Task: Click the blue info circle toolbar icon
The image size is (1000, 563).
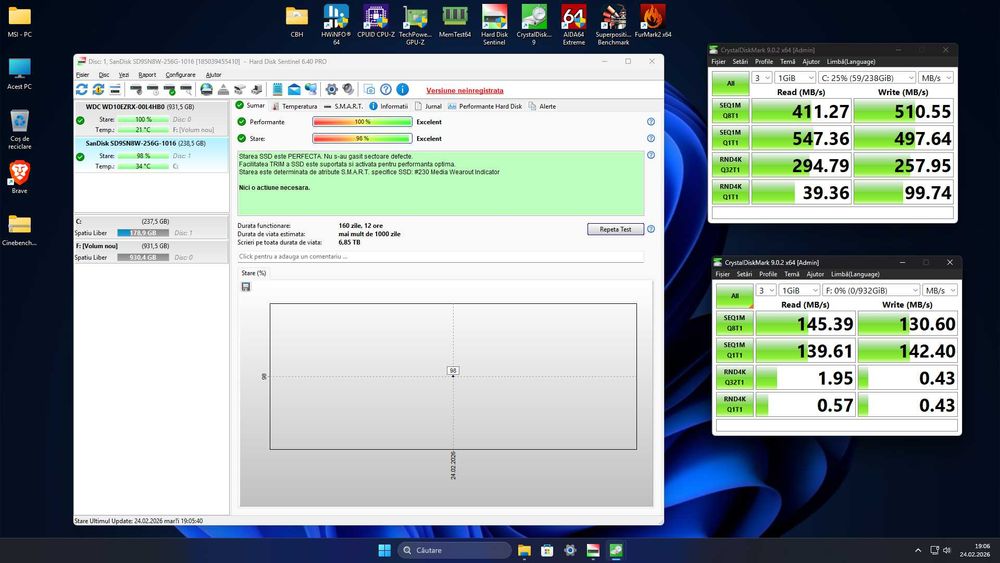Action: point(402,89)
